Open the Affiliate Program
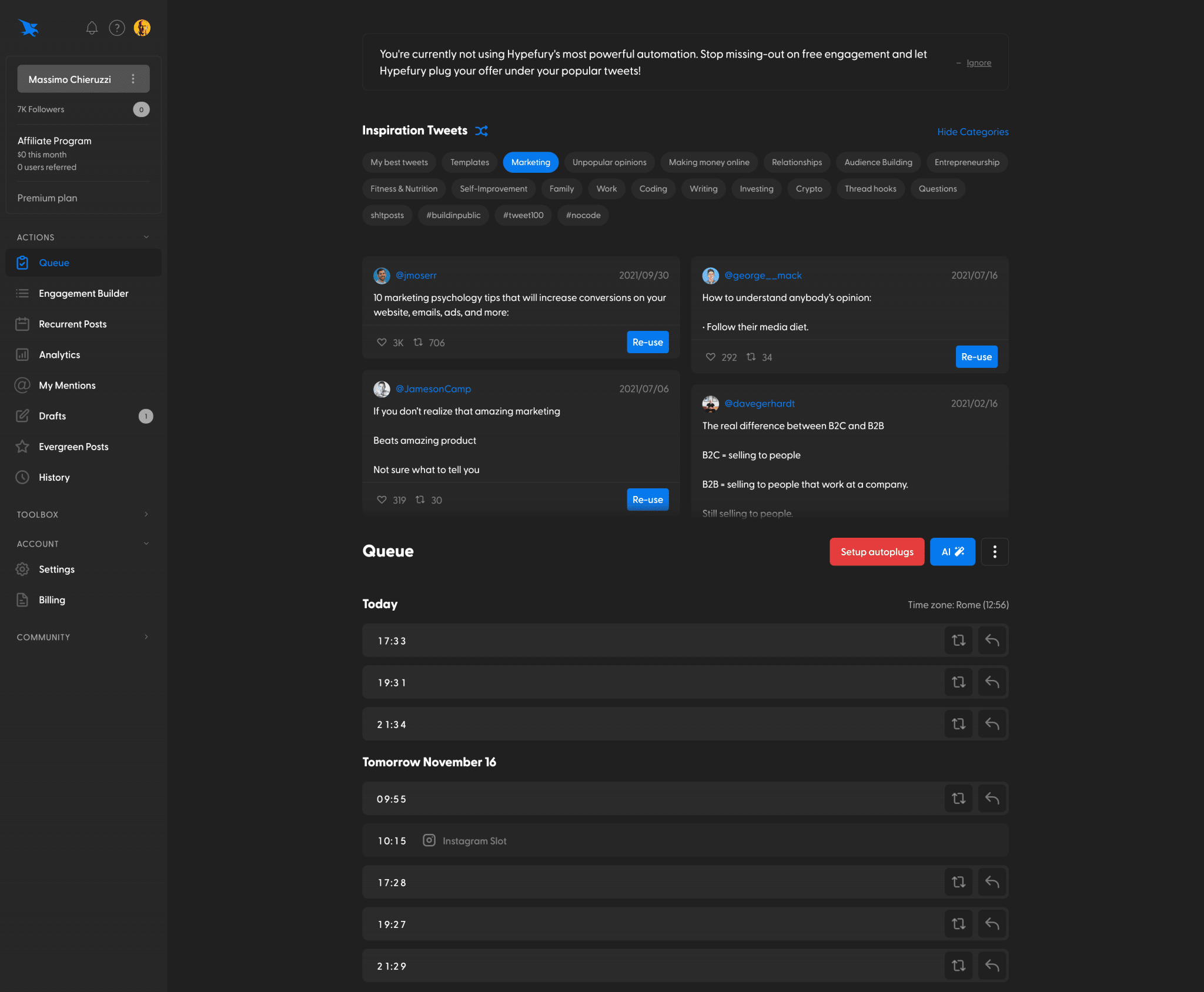Image resolution: width=1204 pixels, height=992 pixels. point(55,141)
